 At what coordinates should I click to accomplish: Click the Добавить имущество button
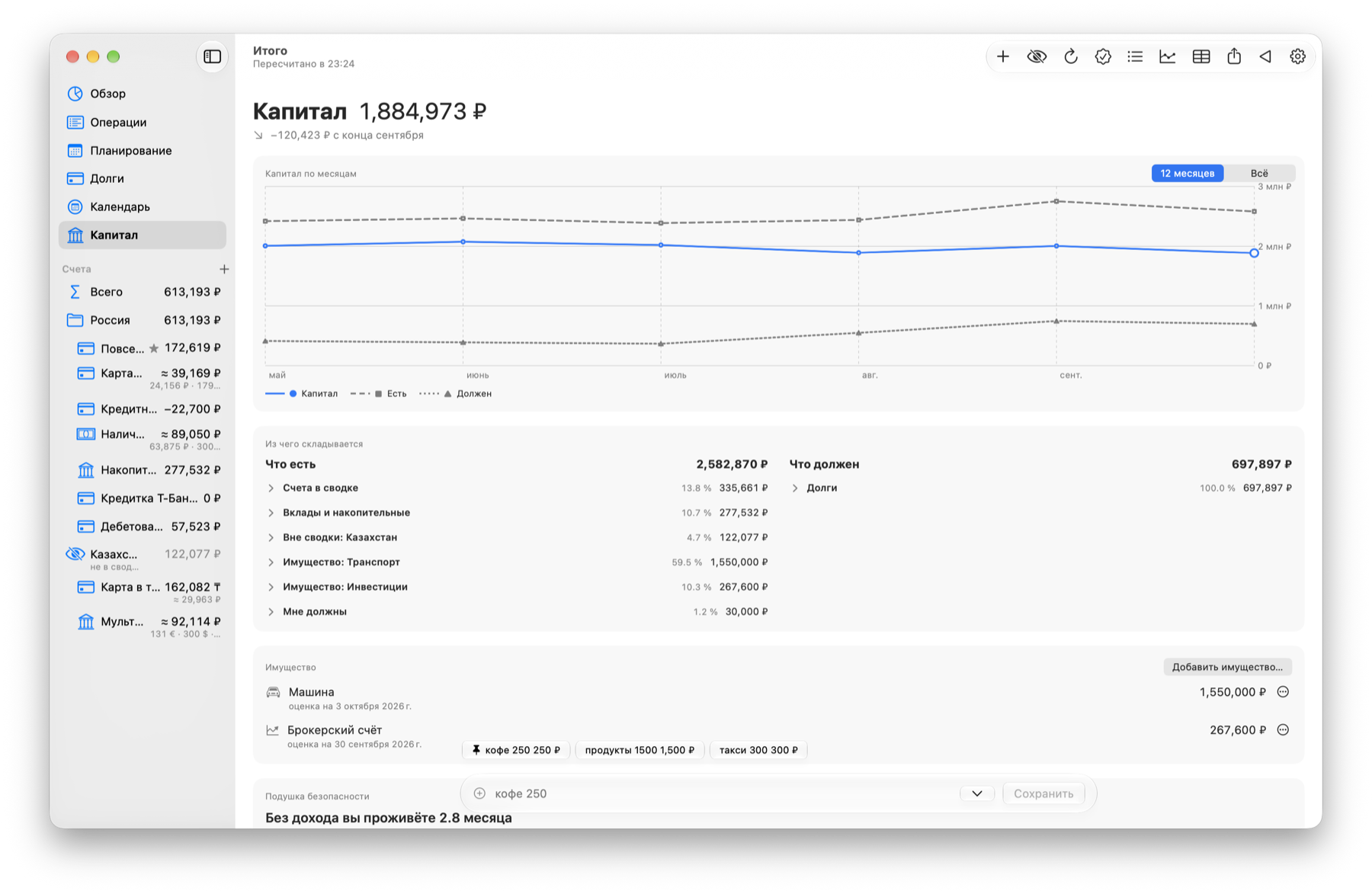[1227, 667]
